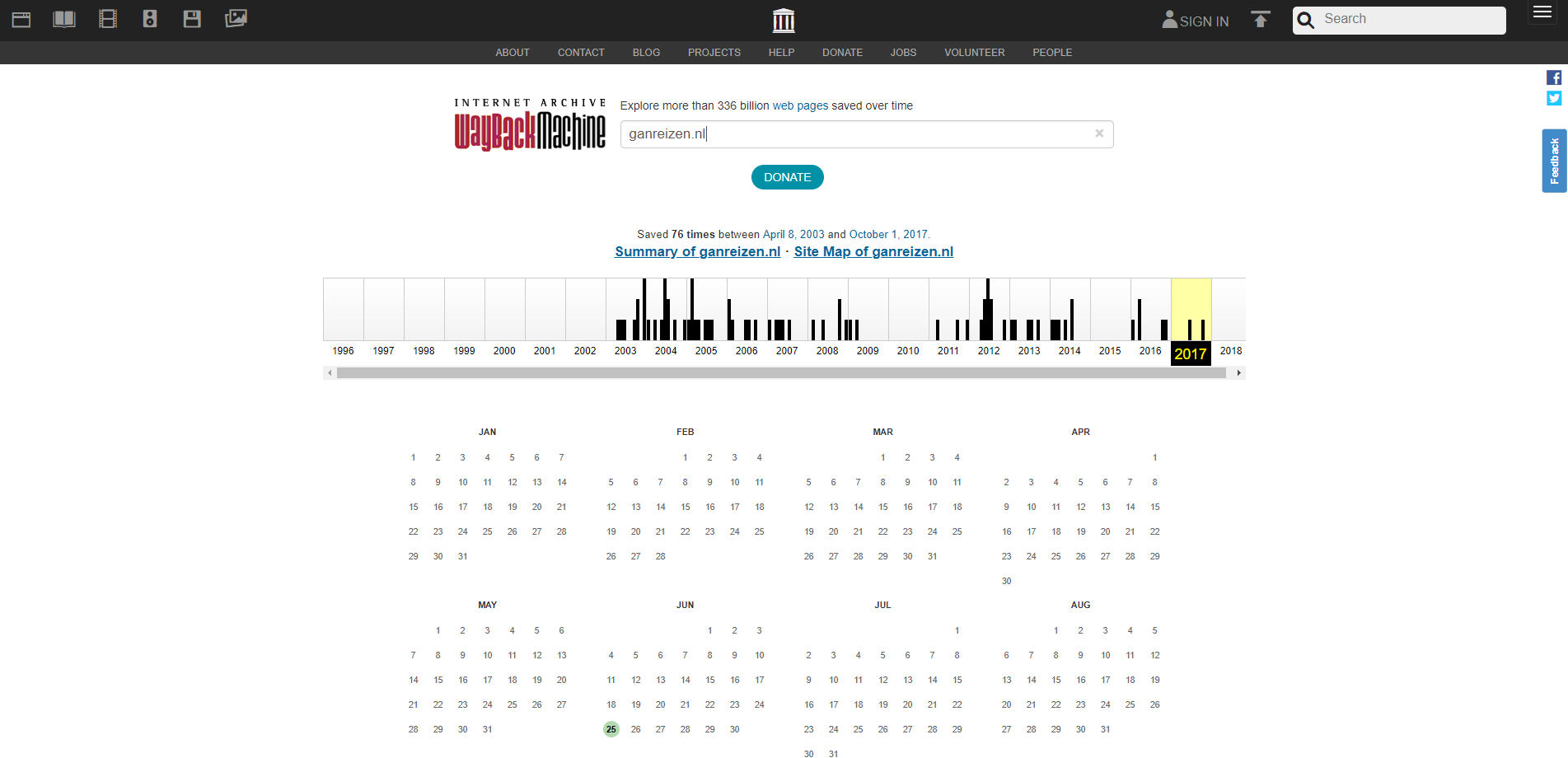
Task: Select year 2016 in timeline
Action: [x=1150, y=350]
